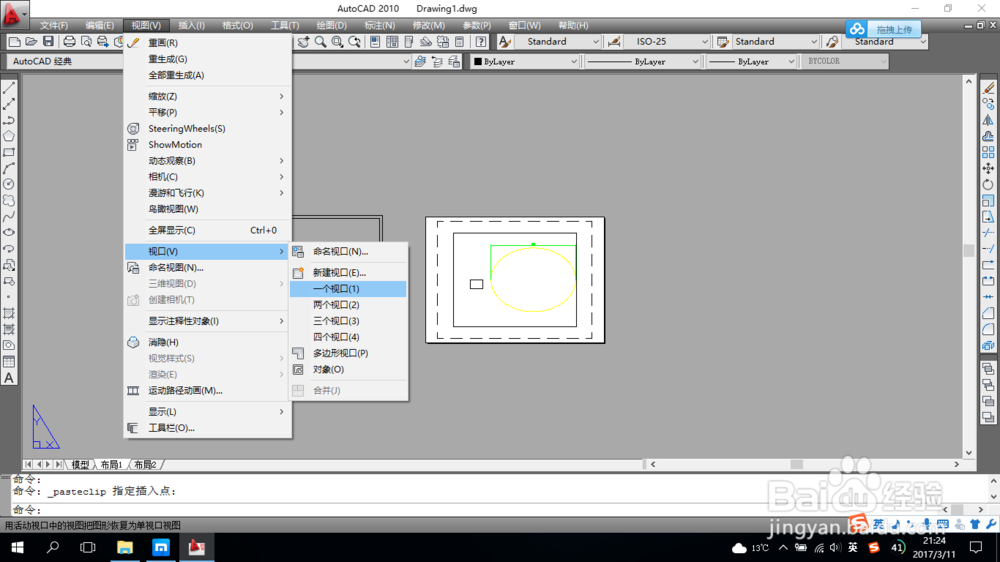Select the Erase modify tool
Screen dimensions: 1000x562
(x=988, y=88)
